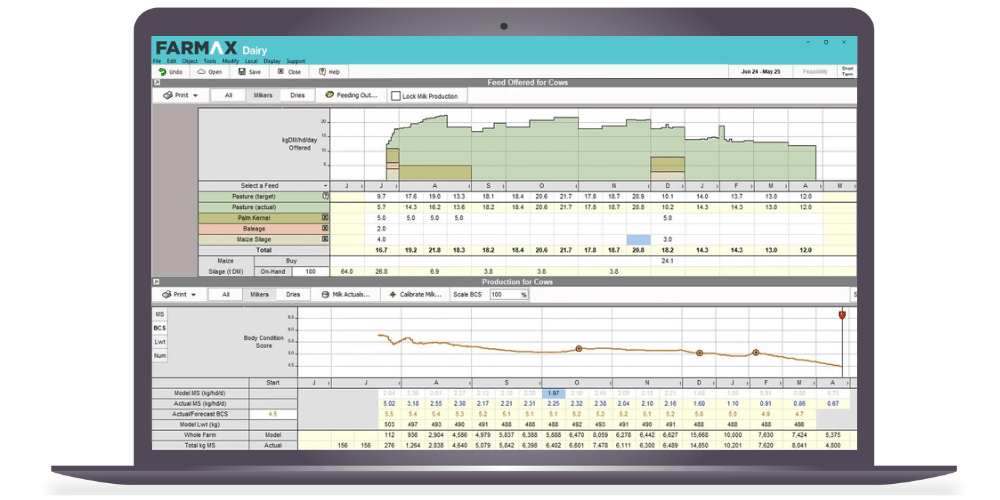
Task: Open the Display menu
Action: point(272,61)
